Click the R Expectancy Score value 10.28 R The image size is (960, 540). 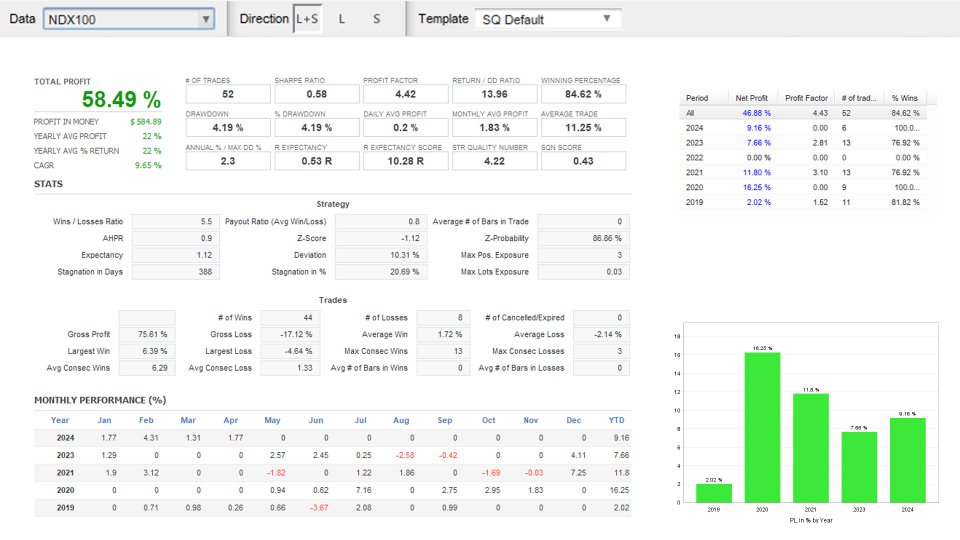[x=405, y=161]
